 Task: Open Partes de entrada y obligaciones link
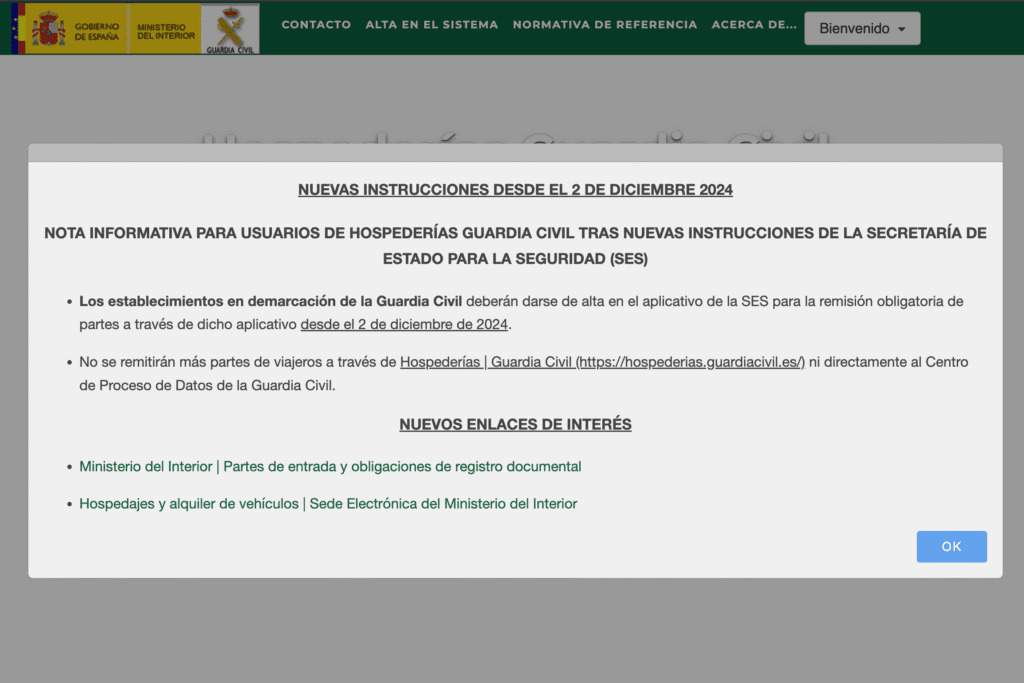(330, 467)
